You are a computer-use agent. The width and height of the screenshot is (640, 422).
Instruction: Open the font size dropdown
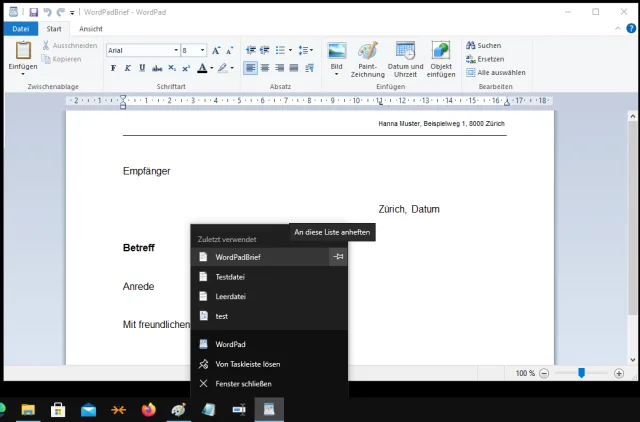tap(202, 50)
